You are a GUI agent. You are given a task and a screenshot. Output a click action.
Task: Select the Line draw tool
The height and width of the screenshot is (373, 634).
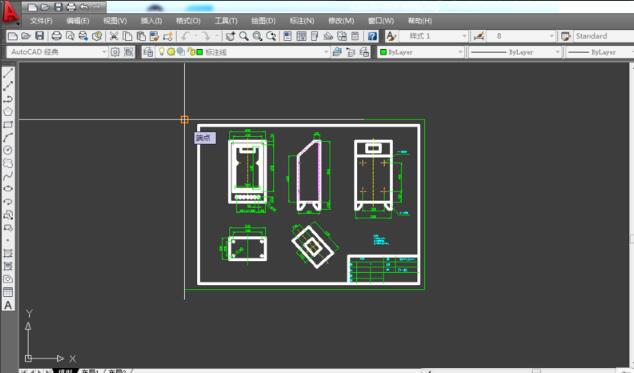(x=8, y=73)
